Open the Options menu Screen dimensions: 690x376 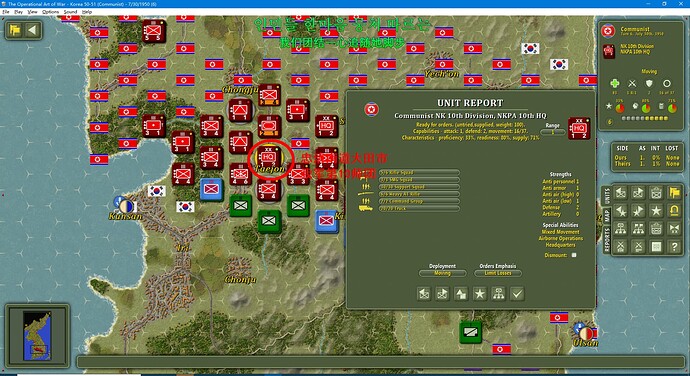tap(50, 12)
